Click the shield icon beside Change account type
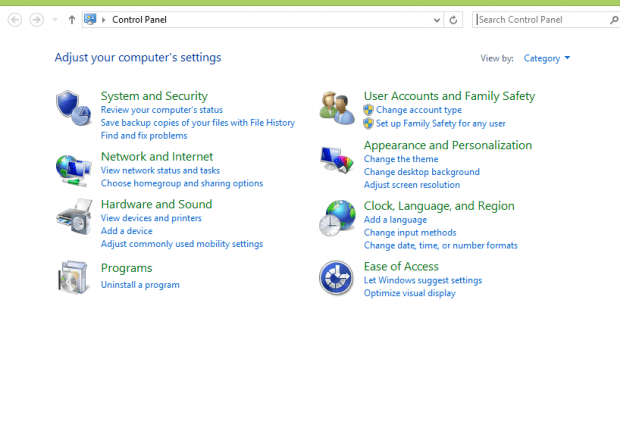620x431 pixels. 368,110
